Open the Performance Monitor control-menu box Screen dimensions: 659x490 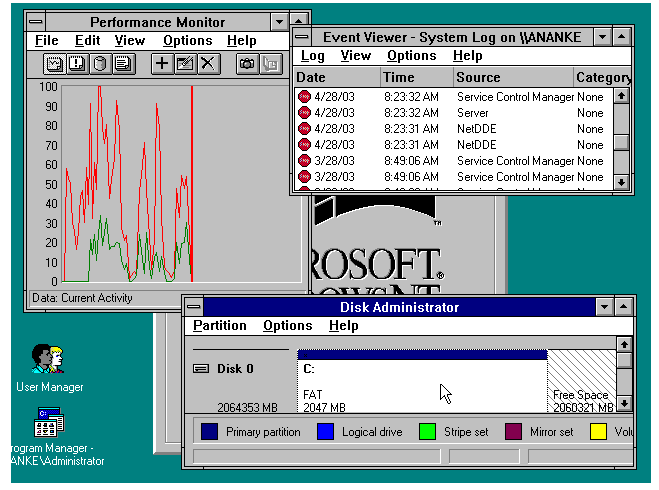pos(37,21)
